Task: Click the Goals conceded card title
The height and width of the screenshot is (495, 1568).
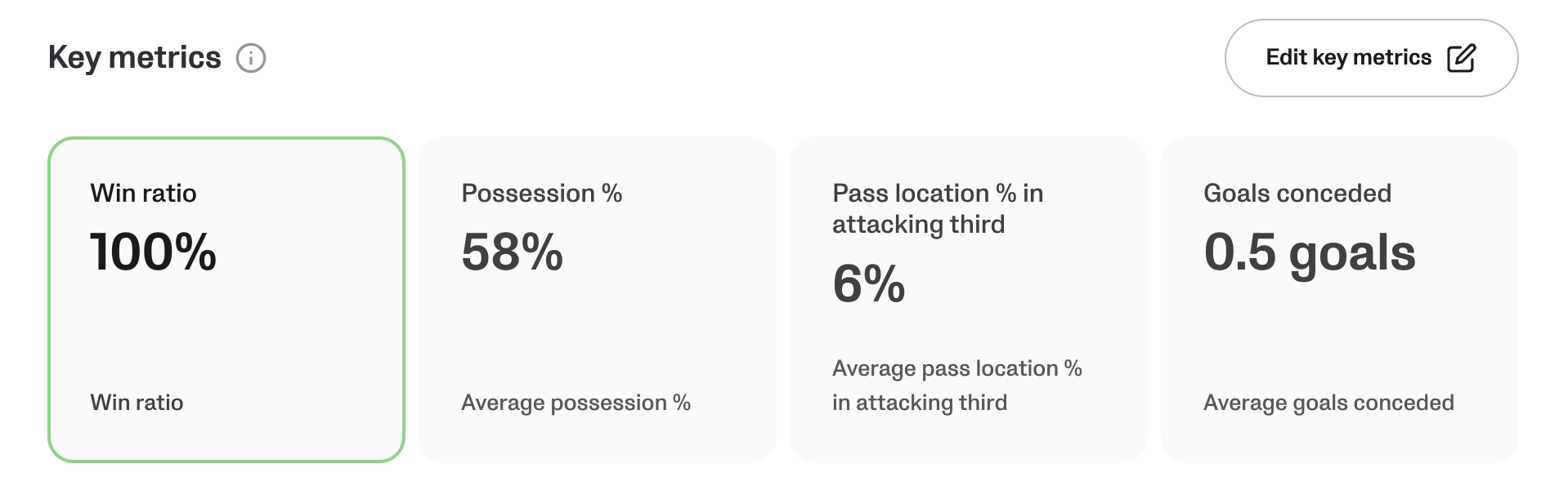Action: click(x=1297, y=194)
